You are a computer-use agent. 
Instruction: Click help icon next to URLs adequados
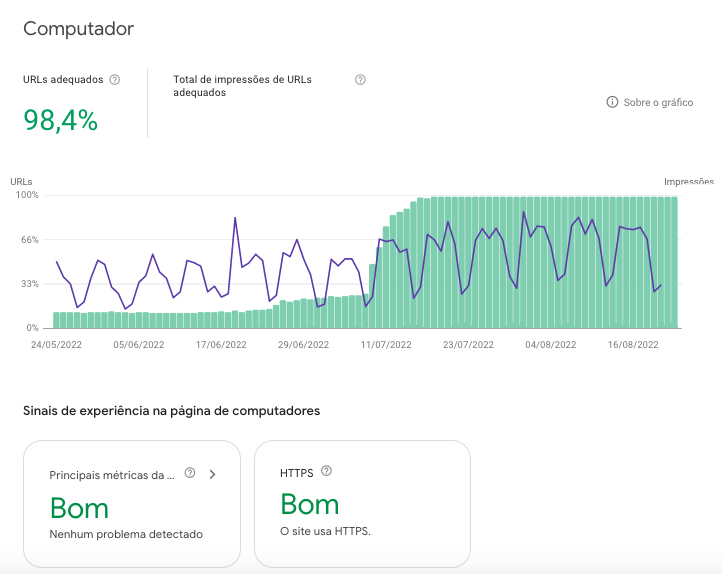click(114, 80)
